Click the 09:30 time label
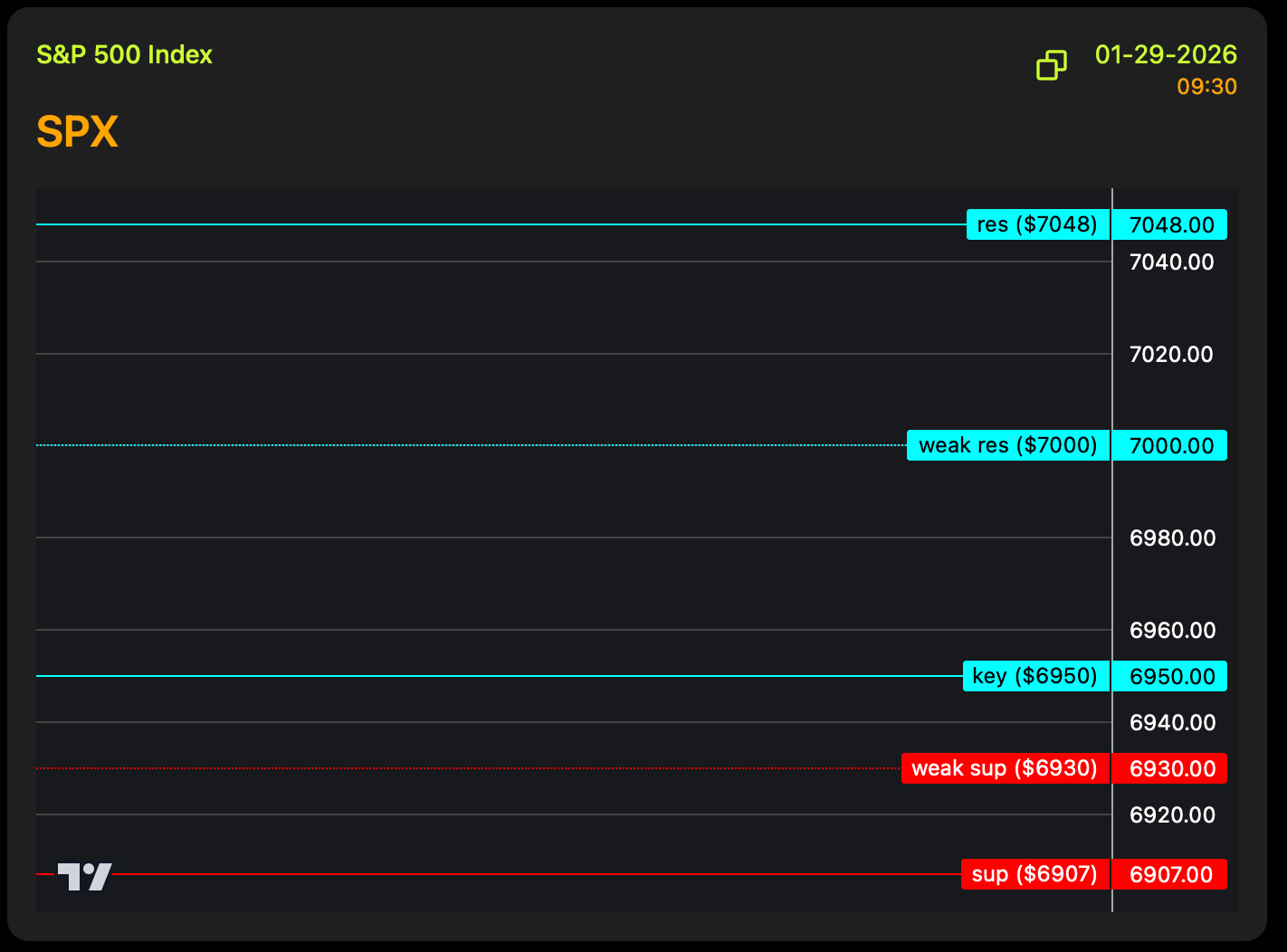This screenshot has width=1287, height=952. pos(1206,87)
